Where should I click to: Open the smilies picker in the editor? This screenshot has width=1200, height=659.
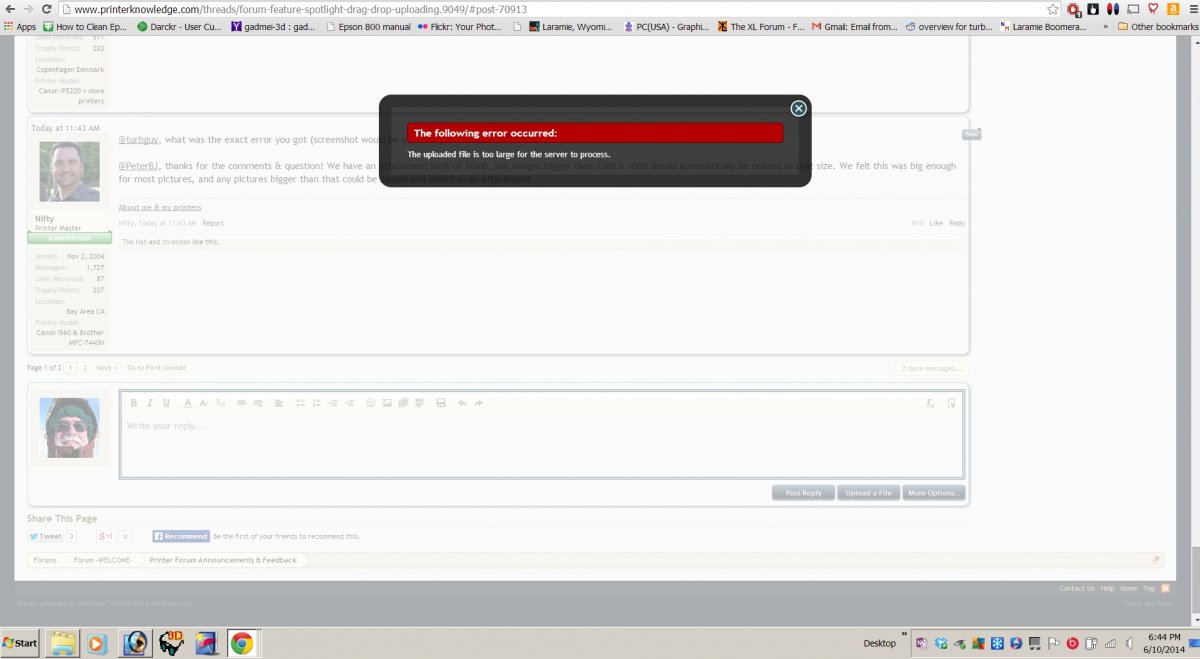(370, 403)
